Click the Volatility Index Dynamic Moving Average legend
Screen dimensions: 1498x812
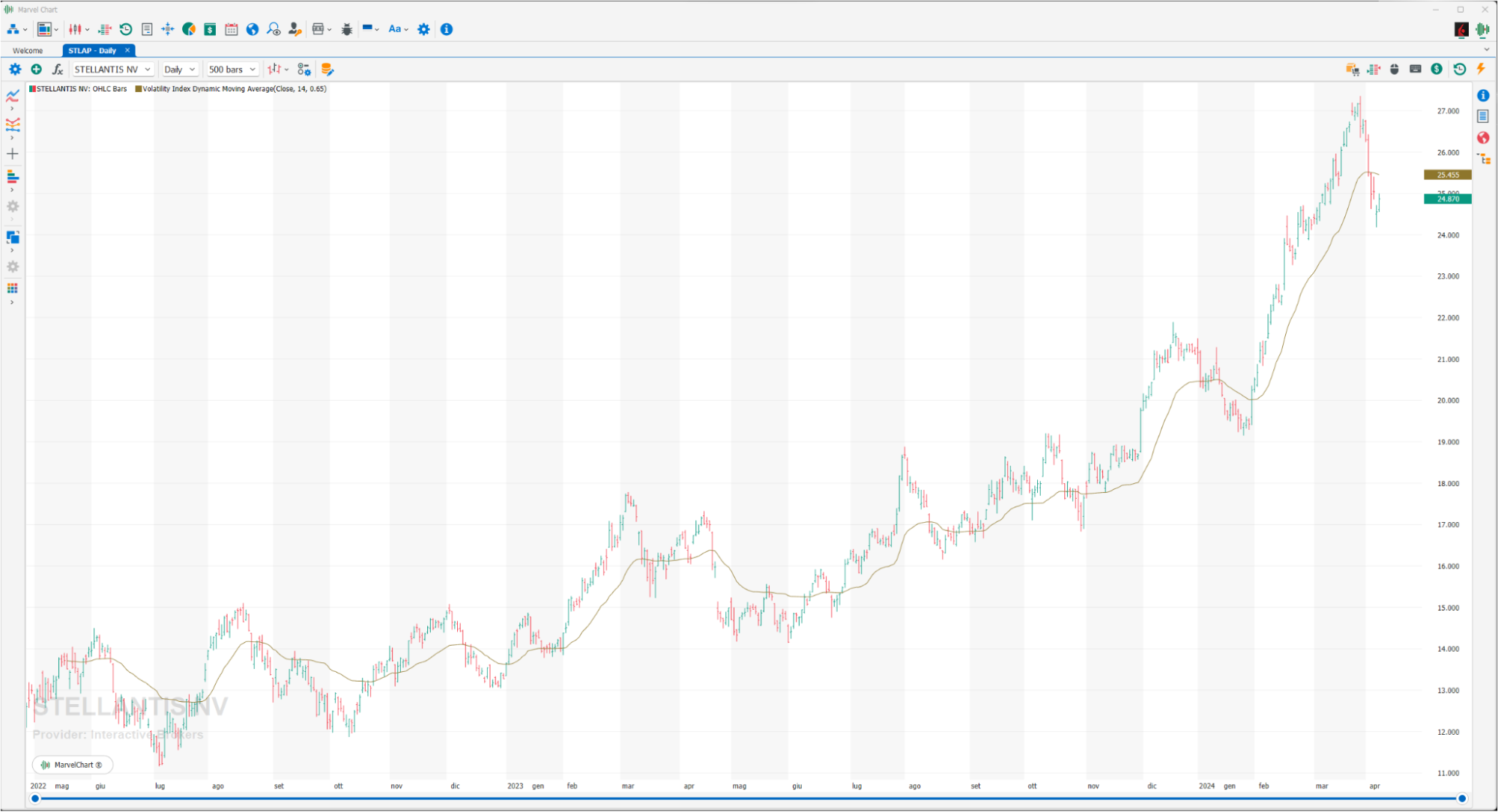[x=231, y=88]
